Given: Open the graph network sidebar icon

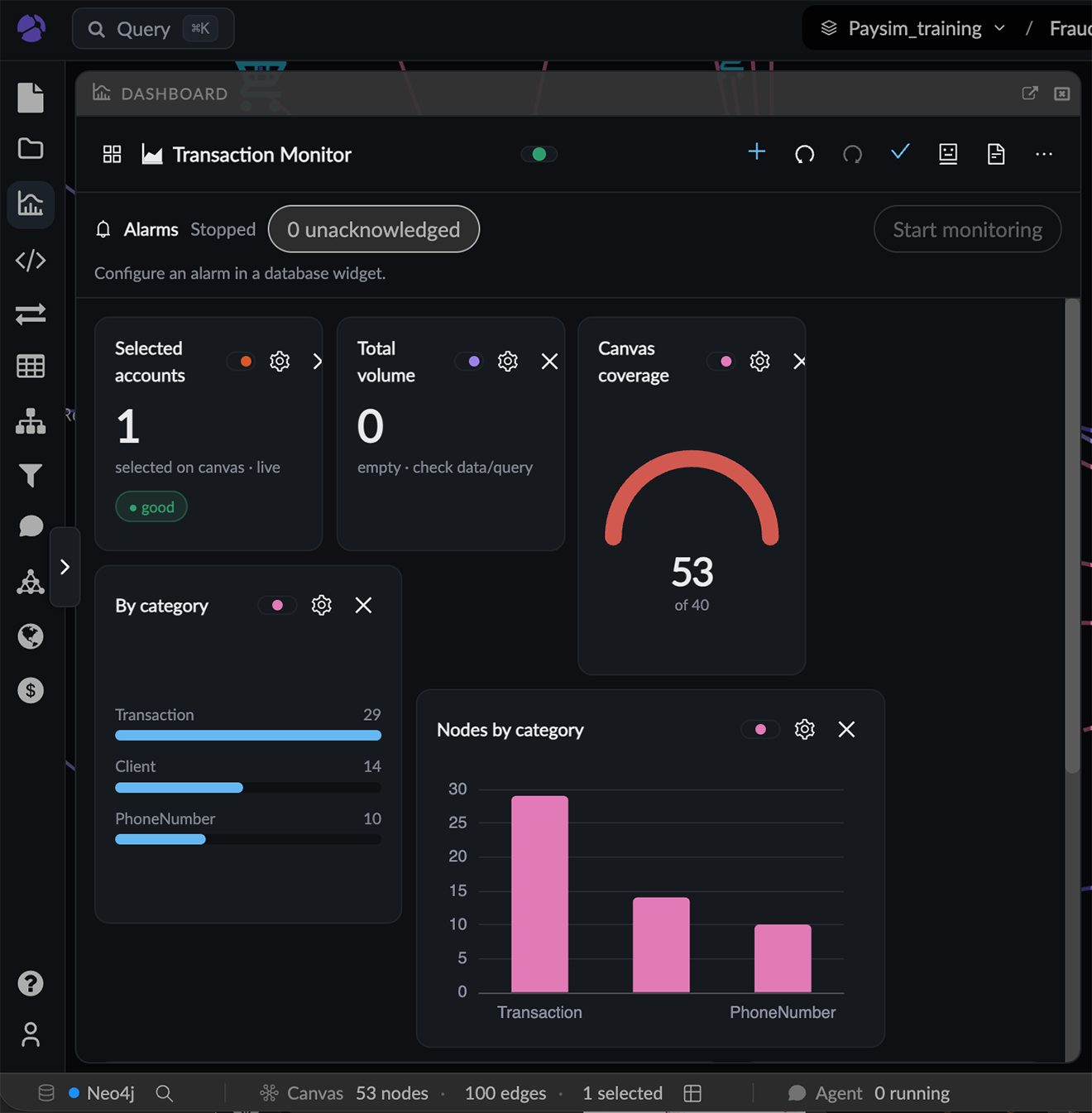Looking at the screenshot, I should click(x=31, y=582).
